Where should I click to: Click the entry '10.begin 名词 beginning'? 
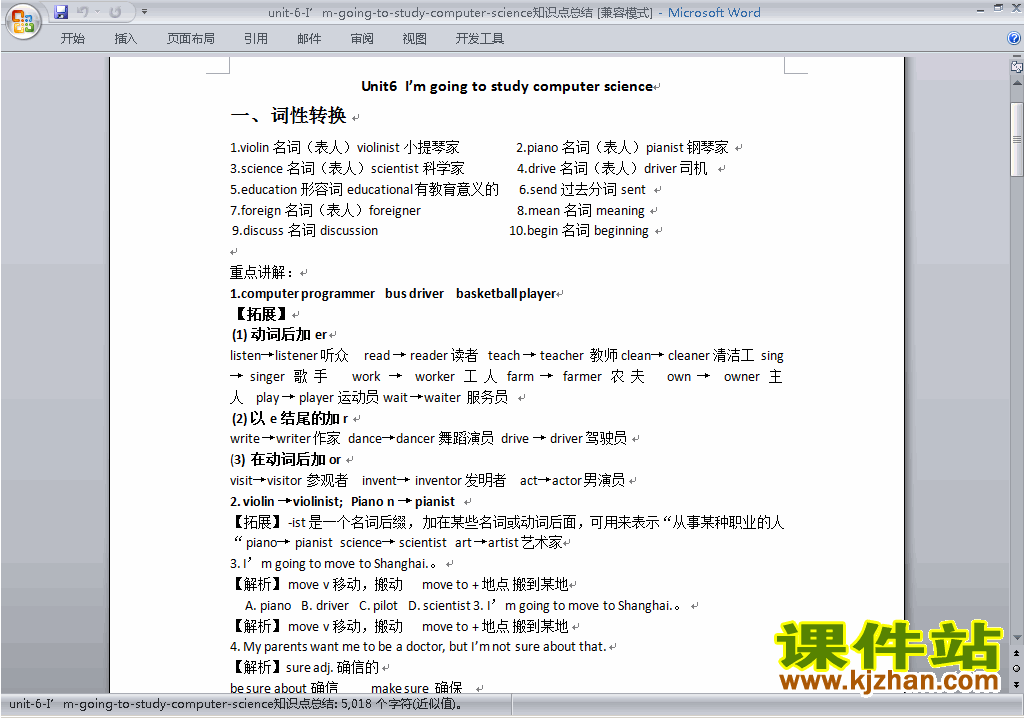click(579, 231)
